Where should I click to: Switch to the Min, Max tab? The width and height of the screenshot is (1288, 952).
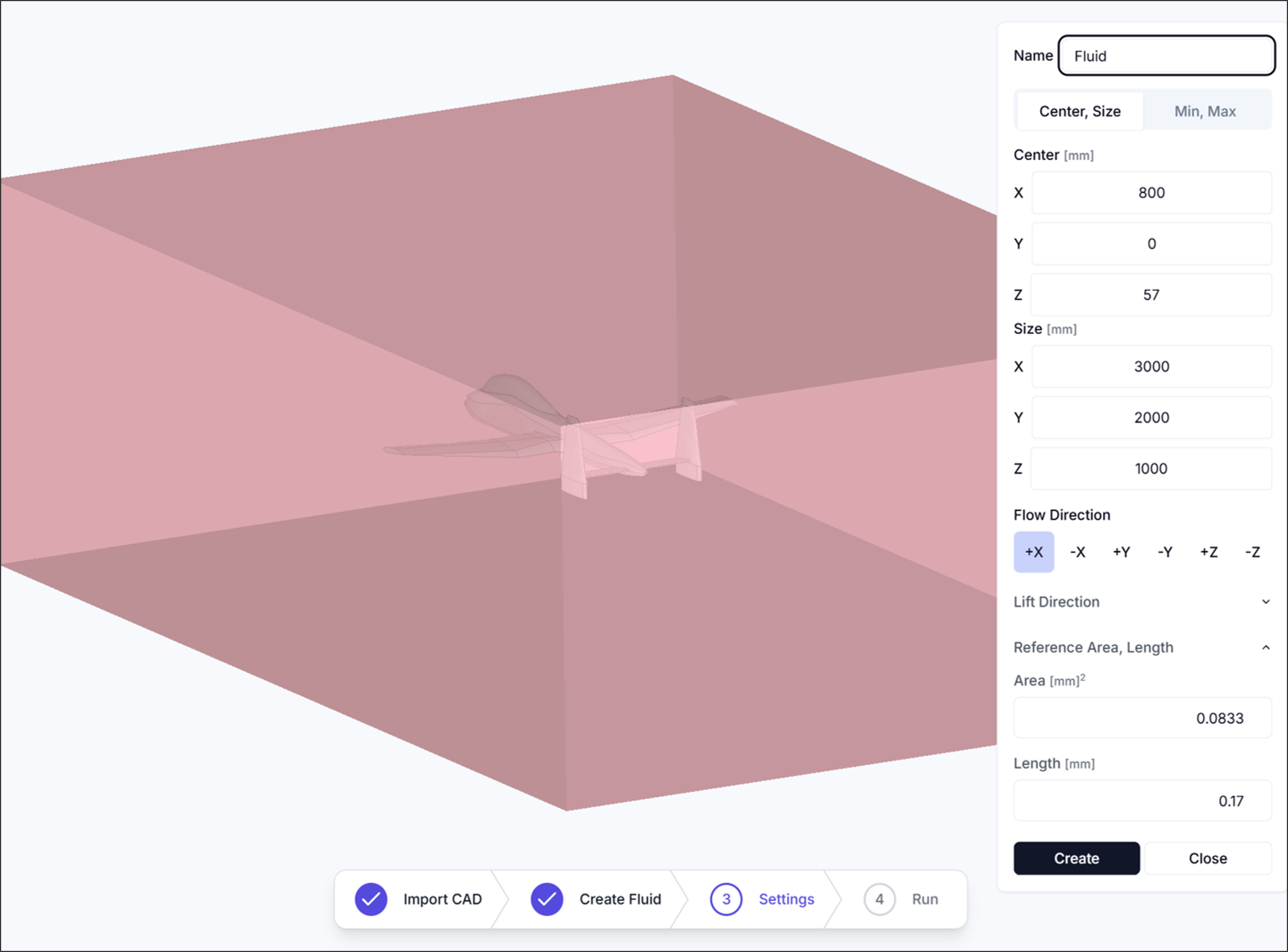click(x=1205, y=111)
